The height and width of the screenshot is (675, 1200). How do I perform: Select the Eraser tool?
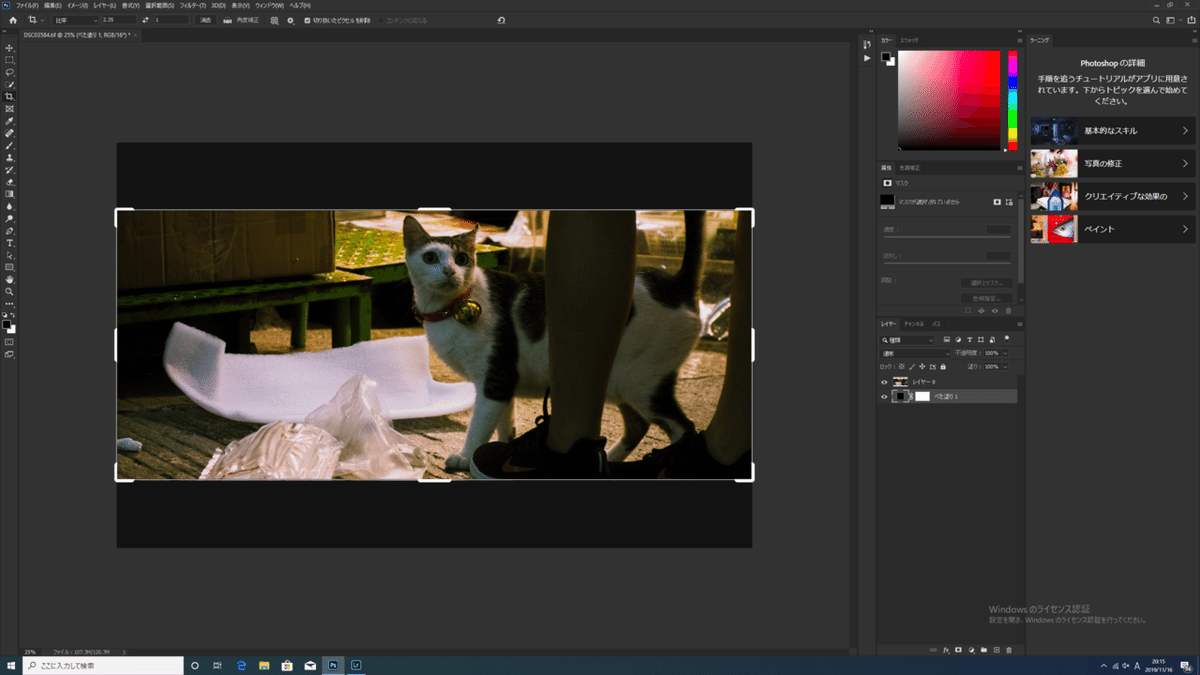(x=10, y=182)
